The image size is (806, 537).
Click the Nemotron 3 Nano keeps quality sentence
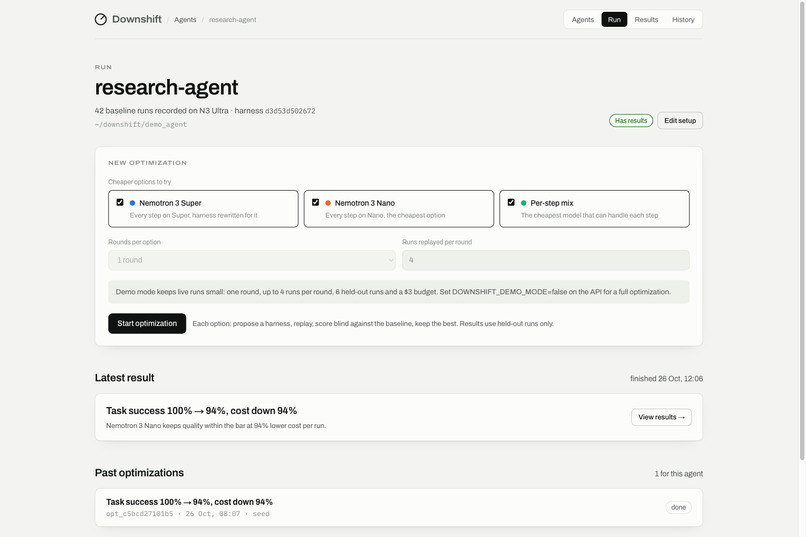point(216,425)
